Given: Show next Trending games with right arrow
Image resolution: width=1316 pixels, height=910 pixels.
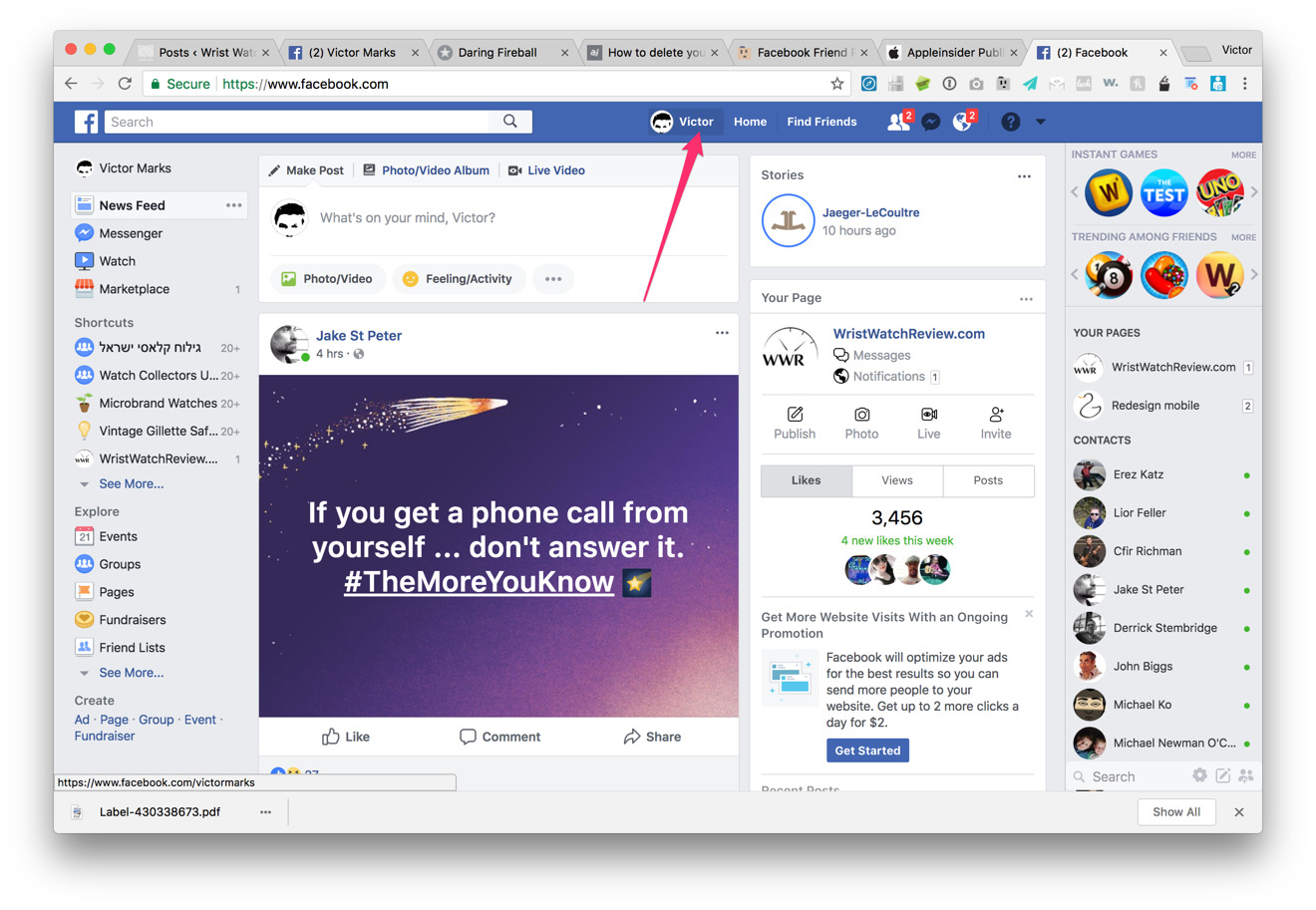Looking at the screenshot, I should 1254,274.
